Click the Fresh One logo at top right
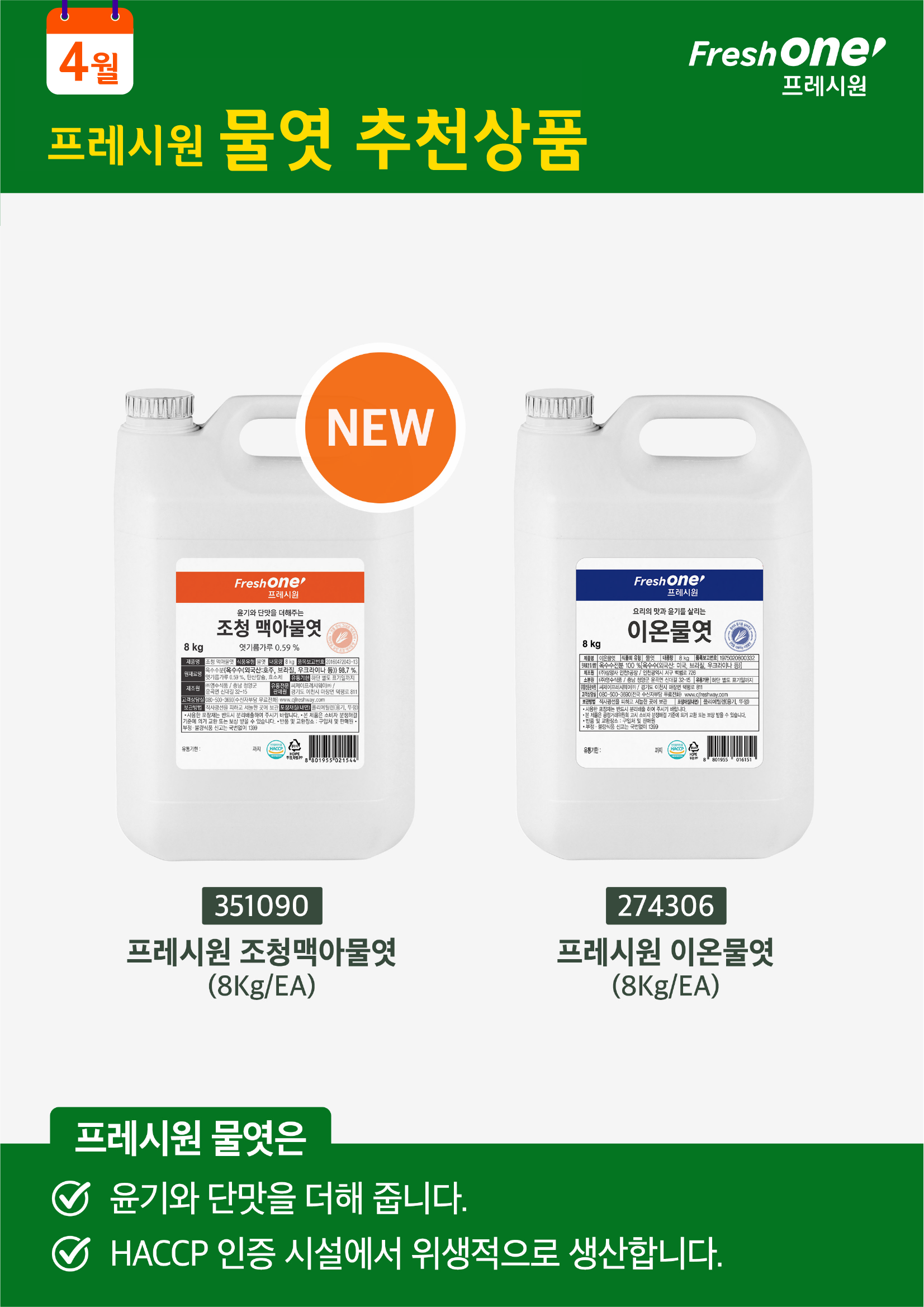Screen dimensions: 924x1307 788,67
